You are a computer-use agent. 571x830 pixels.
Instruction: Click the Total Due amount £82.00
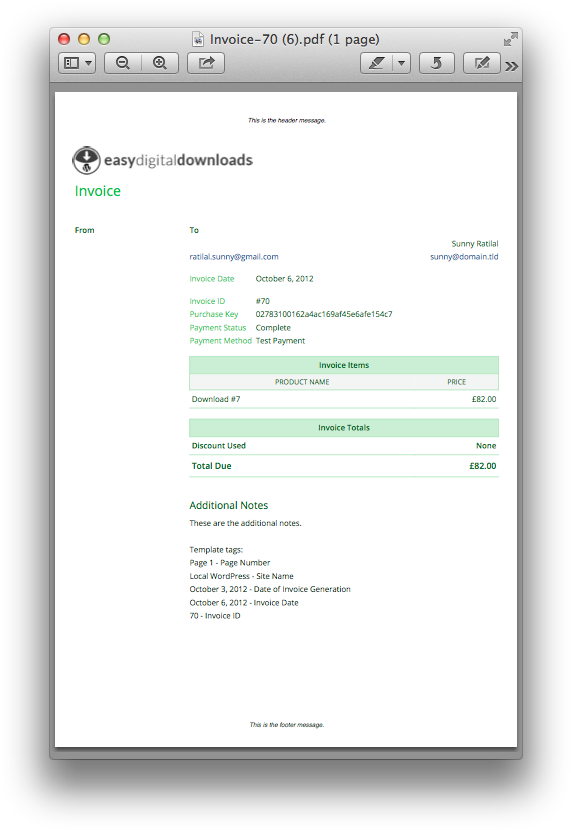pos(483,466)
